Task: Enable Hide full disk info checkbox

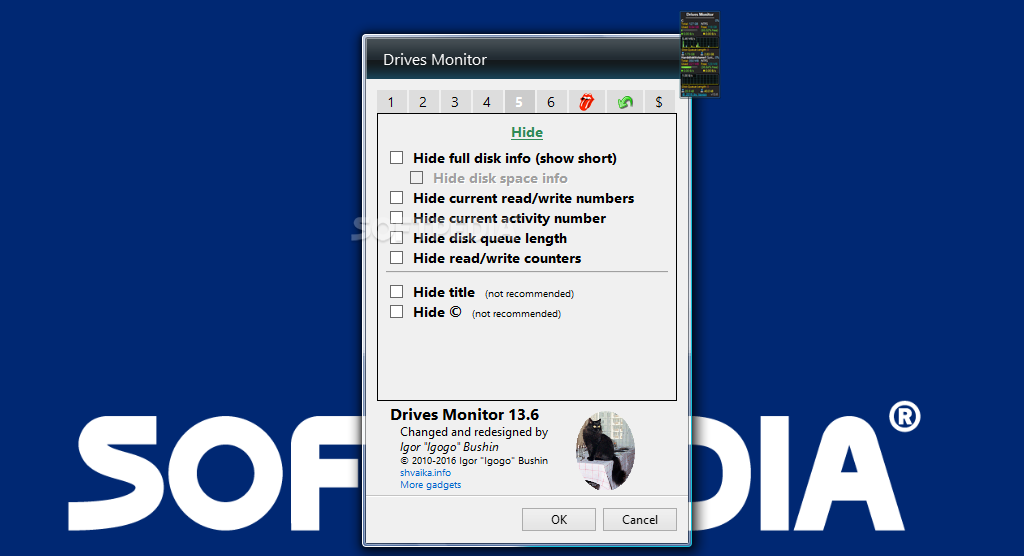Action: (396, 157)
